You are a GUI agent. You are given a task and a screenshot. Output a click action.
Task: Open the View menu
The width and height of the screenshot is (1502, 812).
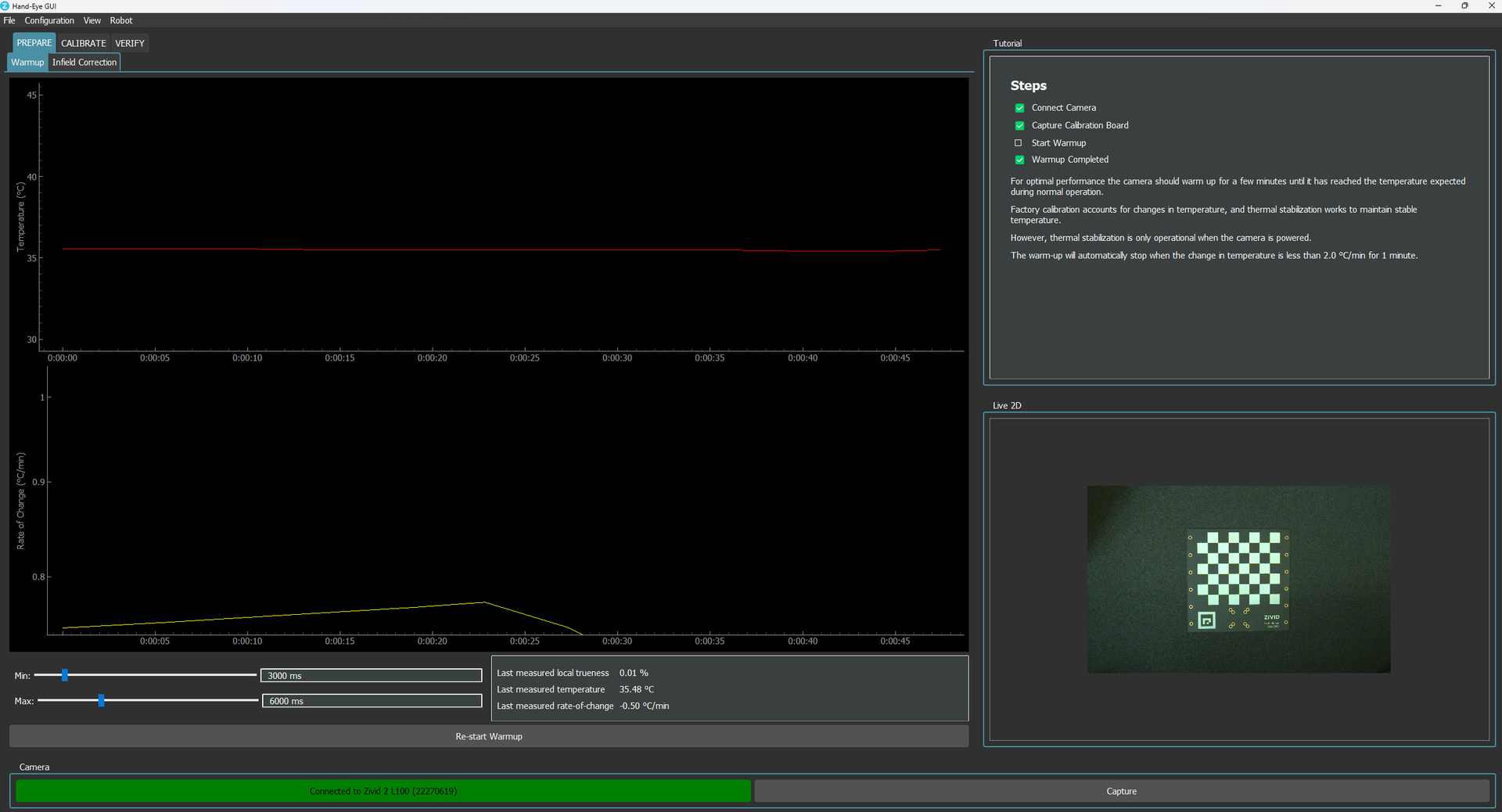[92, 20]
